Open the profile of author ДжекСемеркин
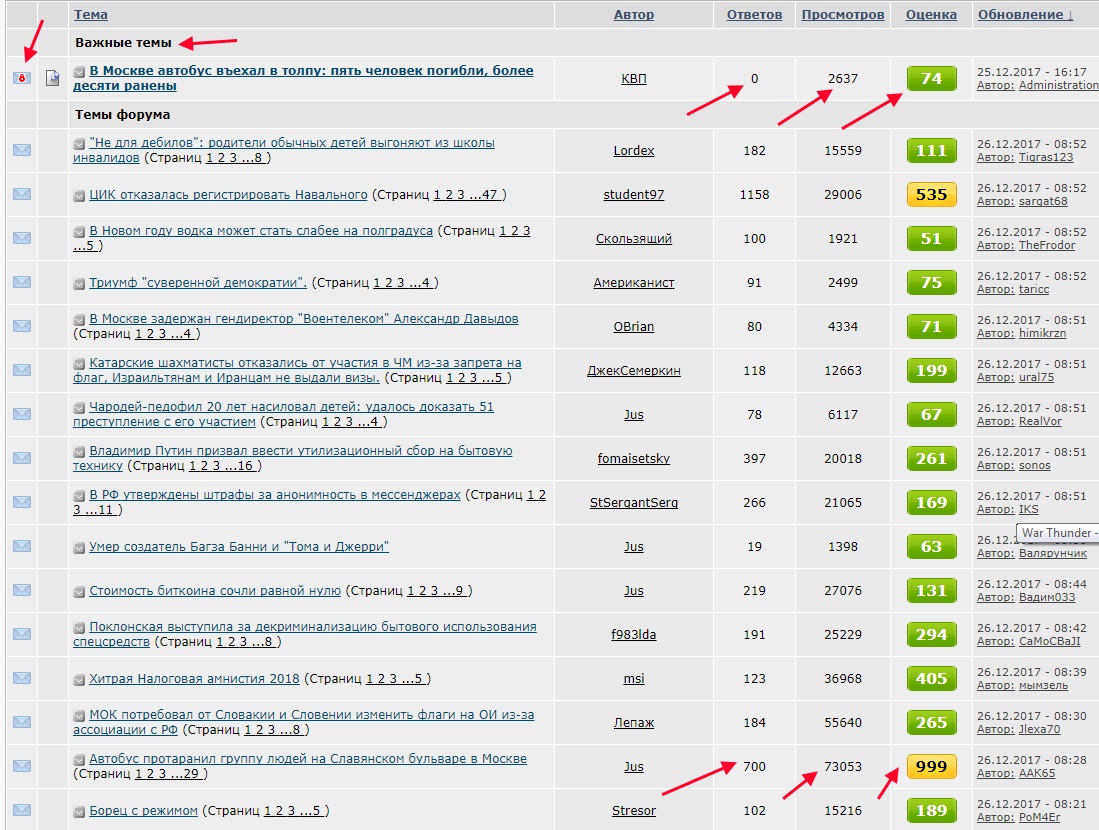Image resolution: width=1099 pixels, height=830 pixels. (634, 371)
